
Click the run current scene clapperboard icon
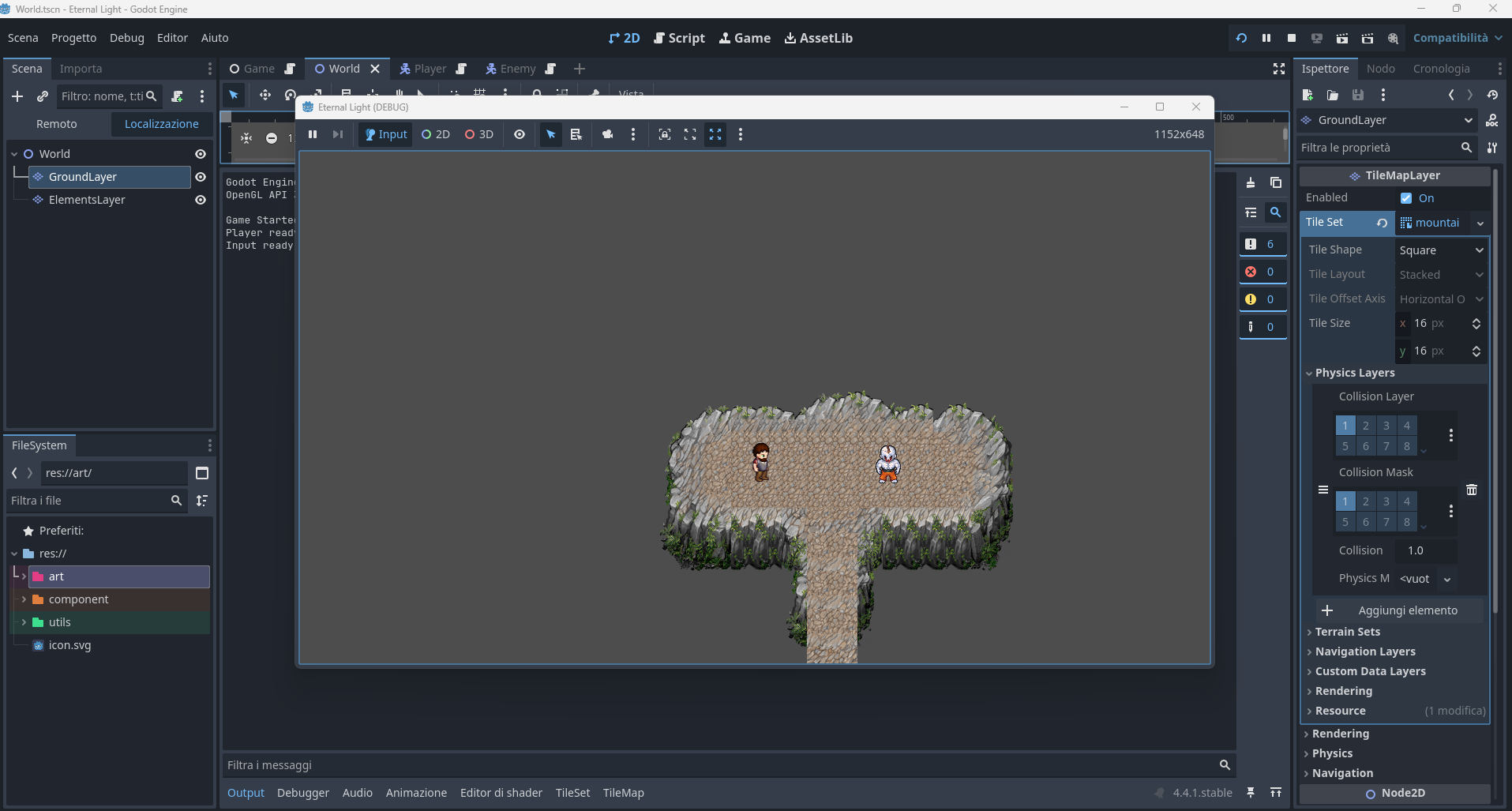pos(1342,38)
